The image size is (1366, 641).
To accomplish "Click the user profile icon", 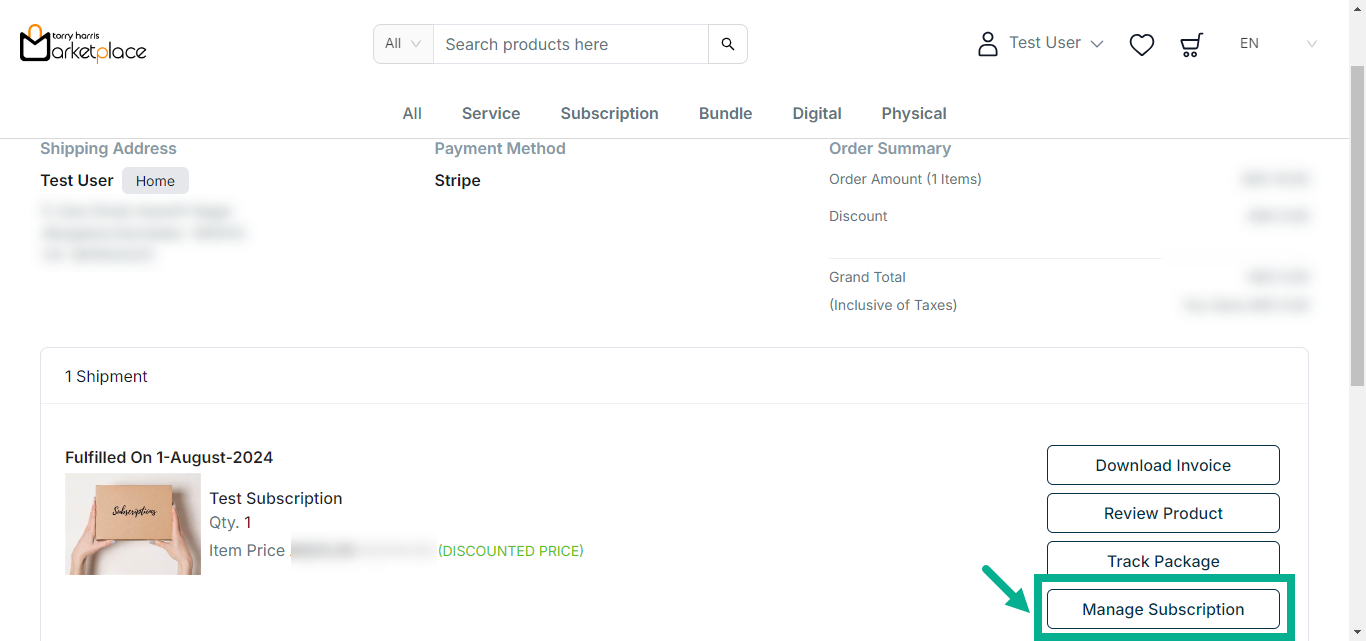I will [987, 44].
